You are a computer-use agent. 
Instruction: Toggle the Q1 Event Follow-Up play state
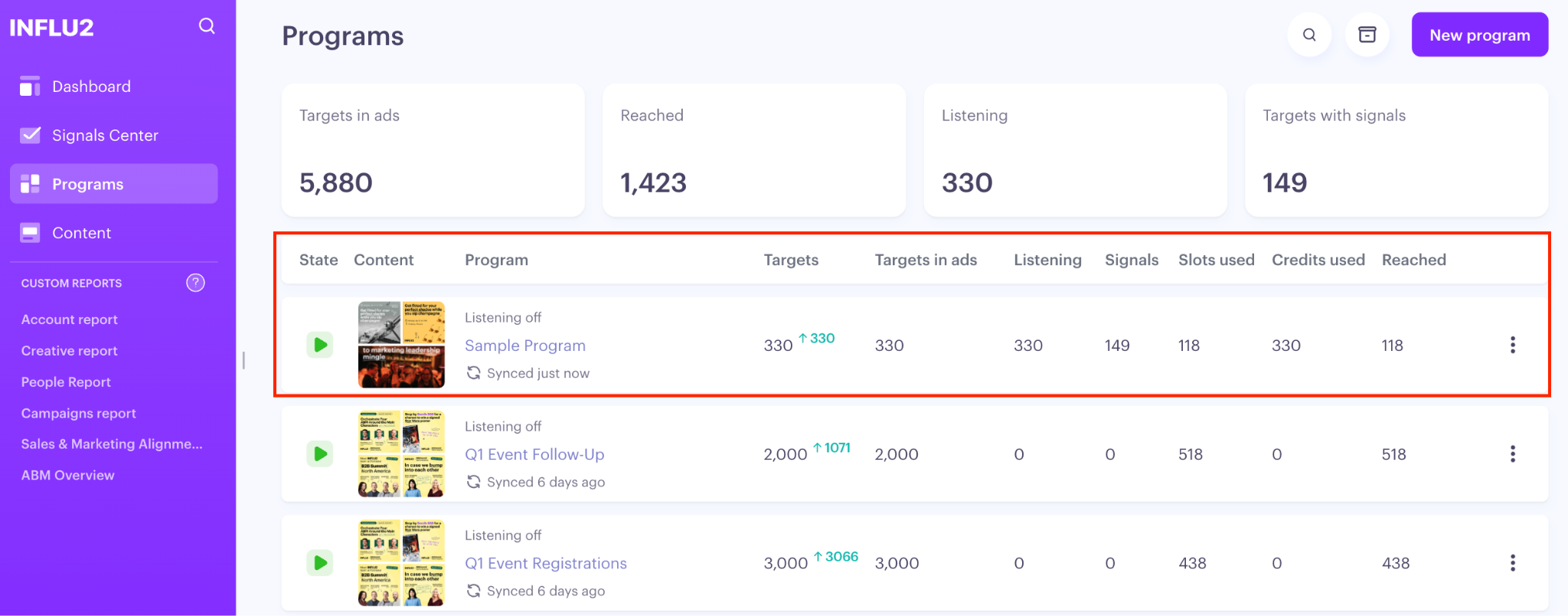pos(320,454)
